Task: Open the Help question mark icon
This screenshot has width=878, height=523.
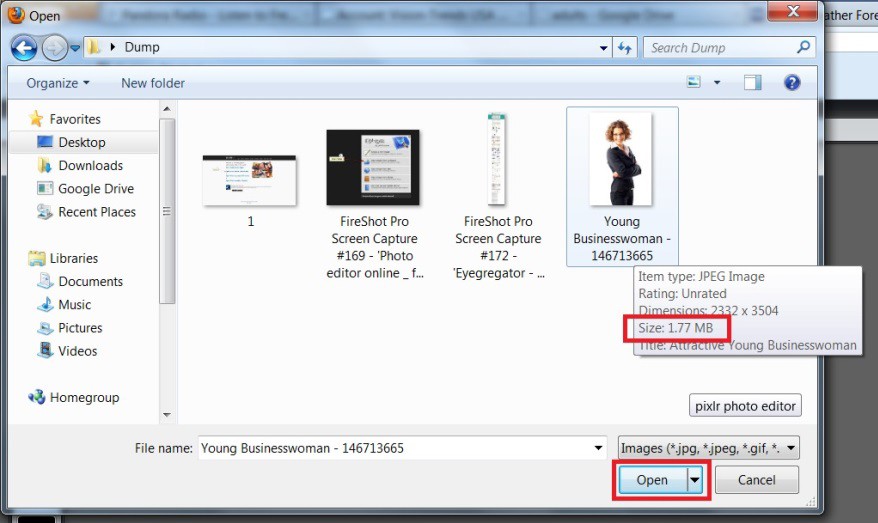Action: pos(792,83)
